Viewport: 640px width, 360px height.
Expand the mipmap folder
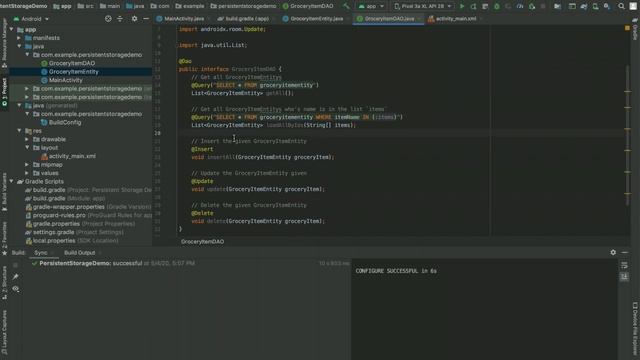click(x=27, y=165)
